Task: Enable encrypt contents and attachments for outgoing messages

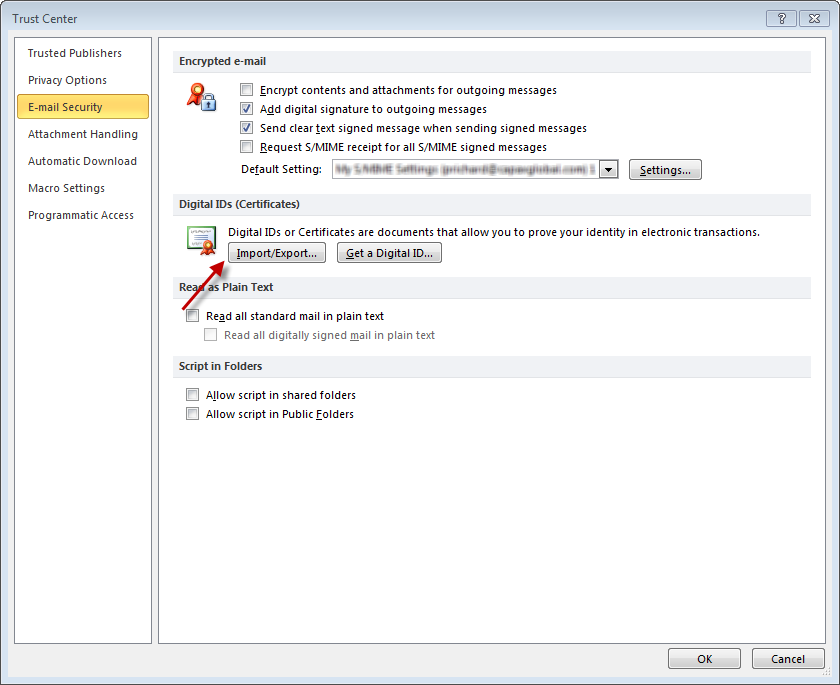Action: [246, 89]
